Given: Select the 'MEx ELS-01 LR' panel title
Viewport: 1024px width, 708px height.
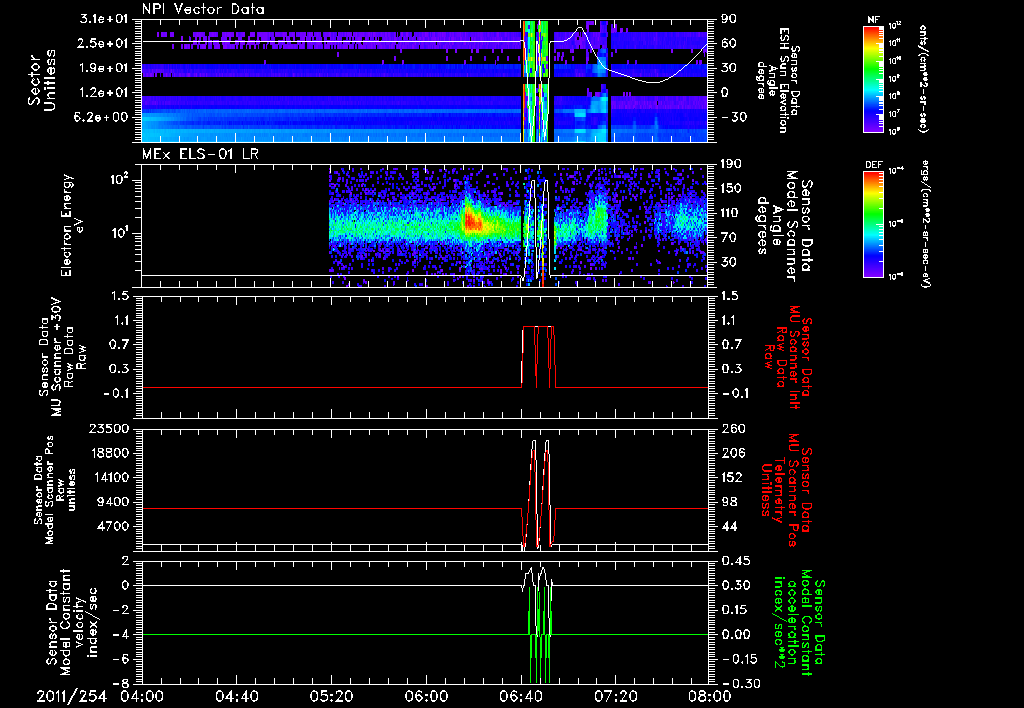Looking at the screenshot, I should 199,154.
